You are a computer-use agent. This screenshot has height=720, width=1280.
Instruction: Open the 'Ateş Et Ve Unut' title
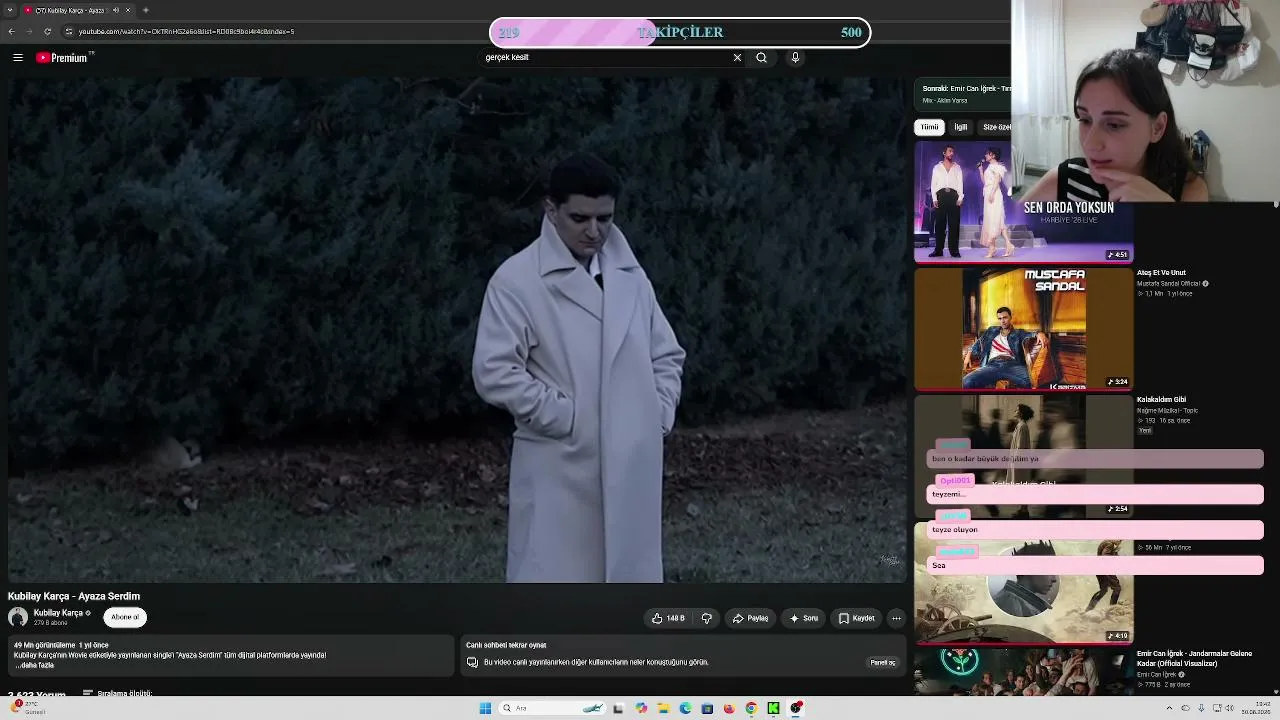1161,273
